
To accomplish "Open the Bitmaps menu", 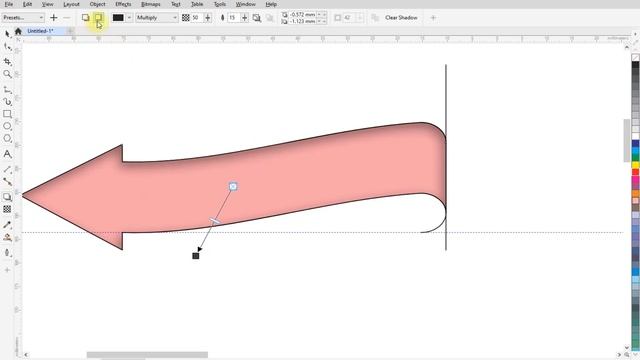I will click(151, 4).
